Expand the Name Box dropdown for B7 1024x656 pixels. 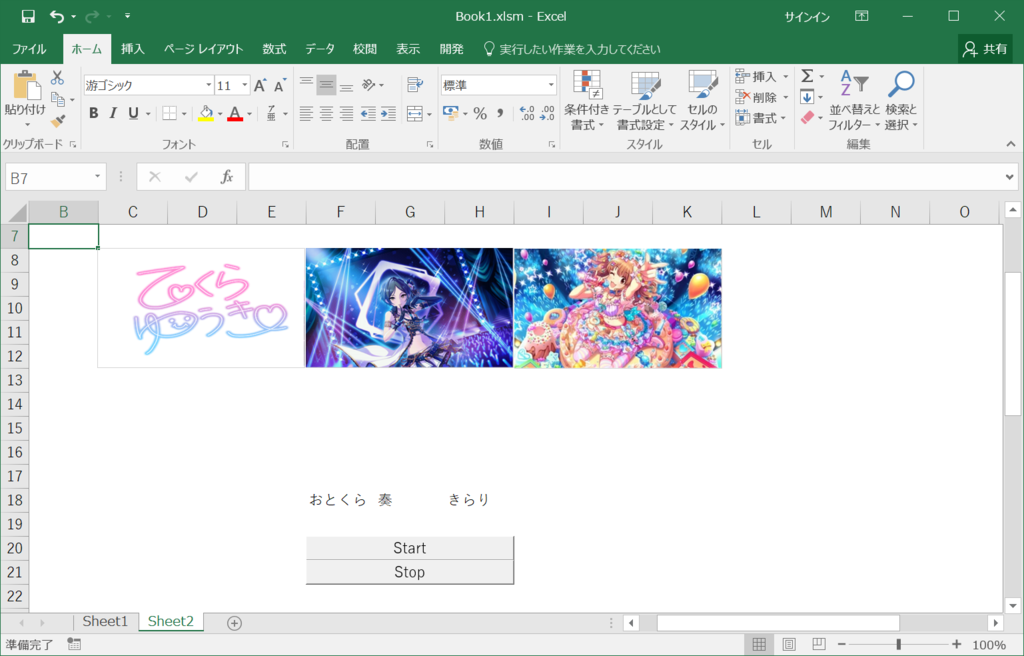pos(97,176)
